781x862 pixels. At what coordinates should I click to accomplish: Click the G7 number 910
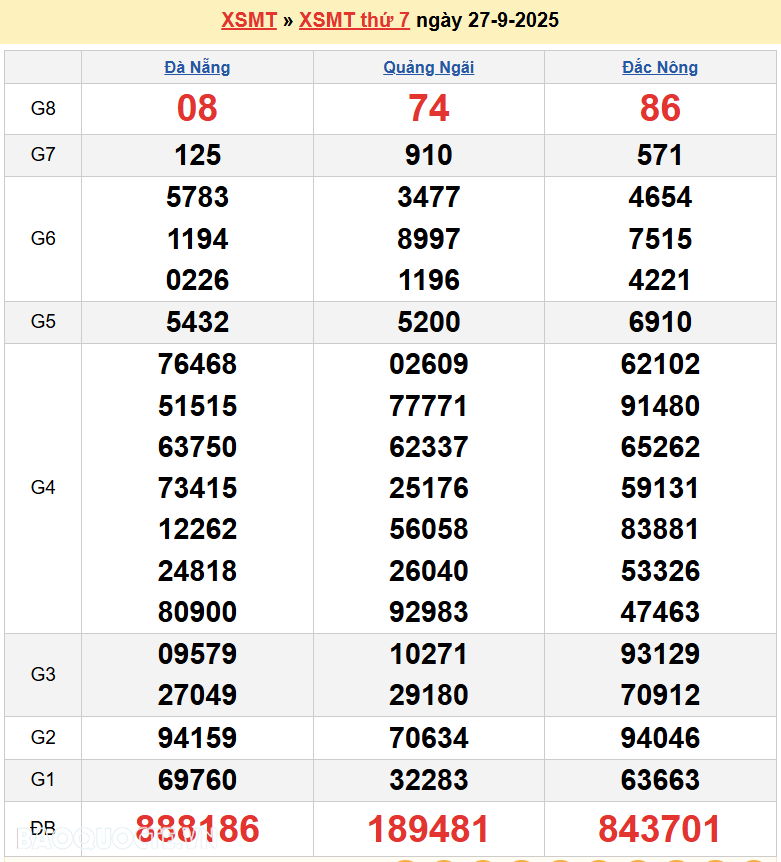[x=428, y=155]
